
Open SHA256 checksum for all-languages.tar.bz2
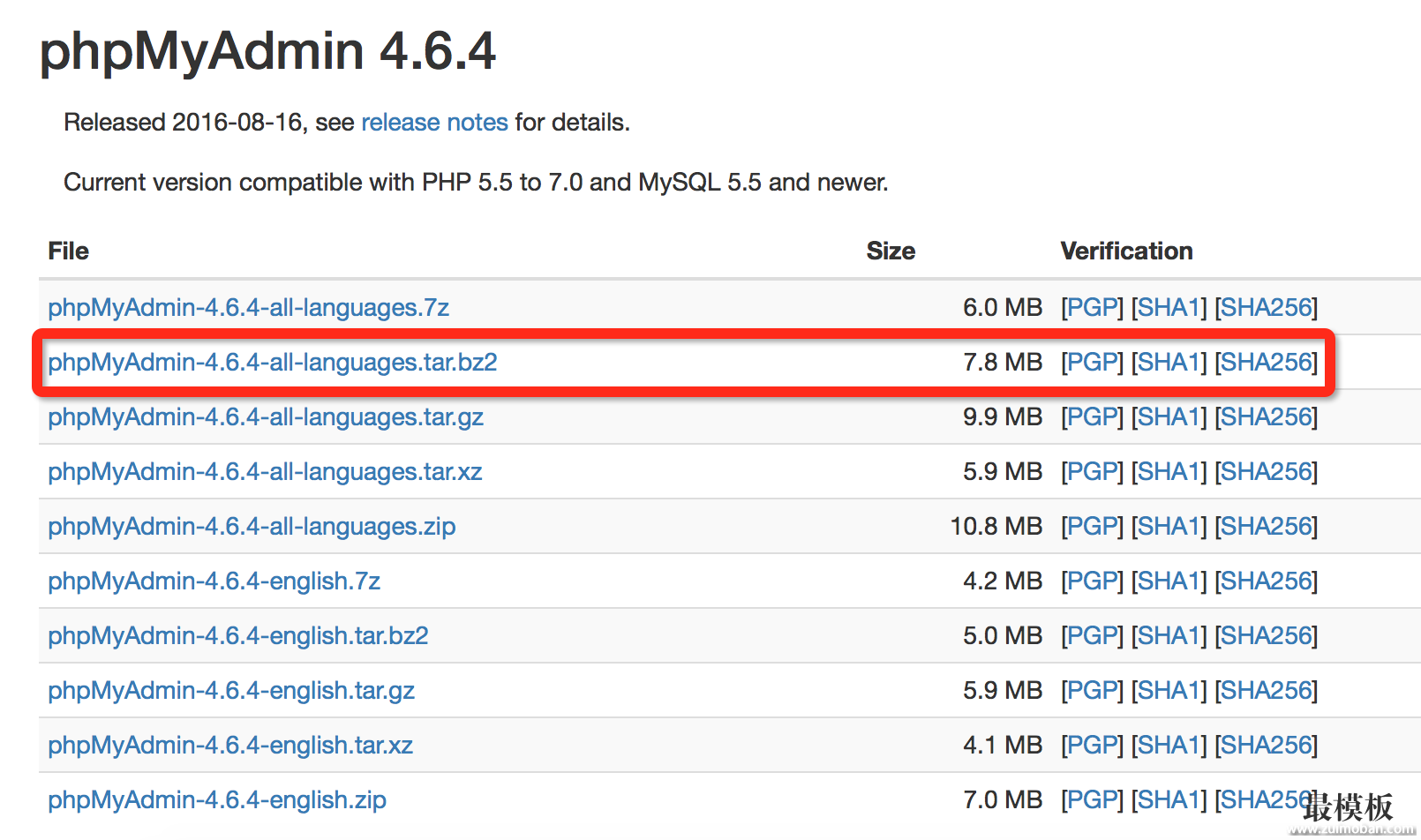[x=1266, y=362]
